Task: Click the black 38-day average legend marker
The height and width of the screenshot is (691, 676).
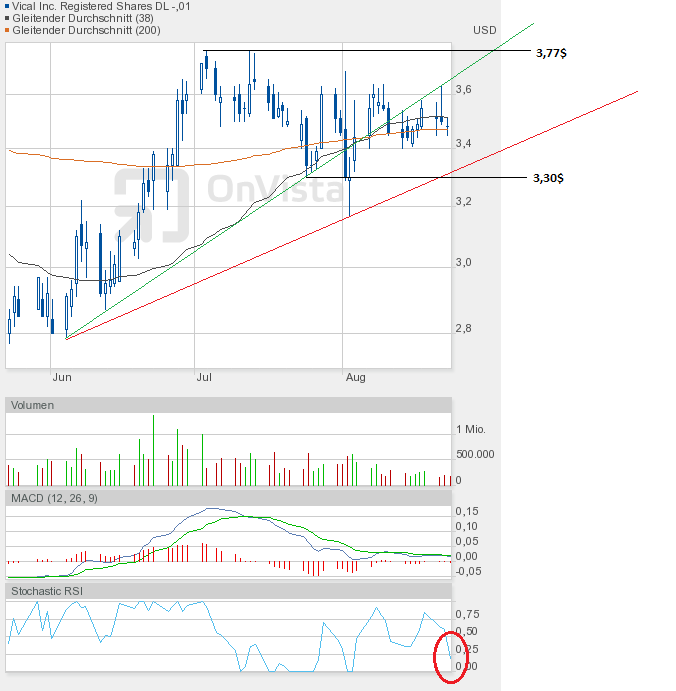Action: [x=8, y=19]
